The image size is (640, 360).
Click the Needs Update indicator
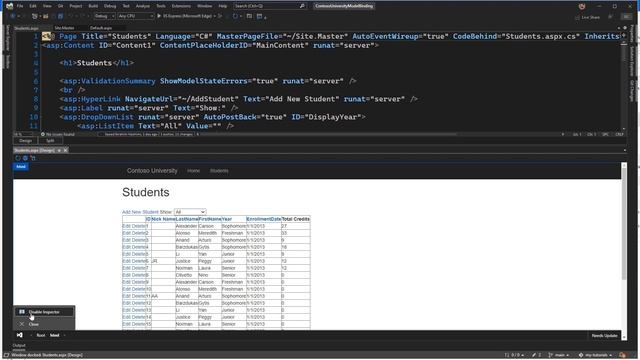click(604, 336)
